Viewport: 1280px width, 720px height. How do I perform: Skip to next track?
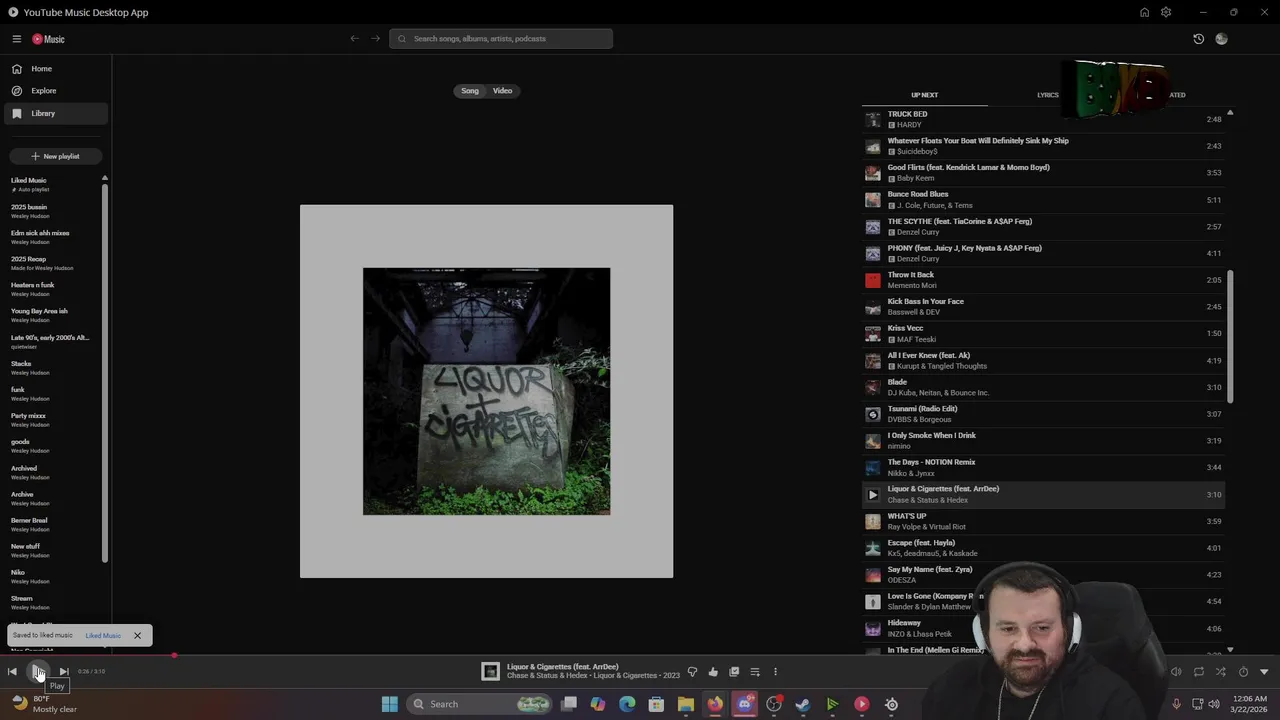click(x=63, y=672)
